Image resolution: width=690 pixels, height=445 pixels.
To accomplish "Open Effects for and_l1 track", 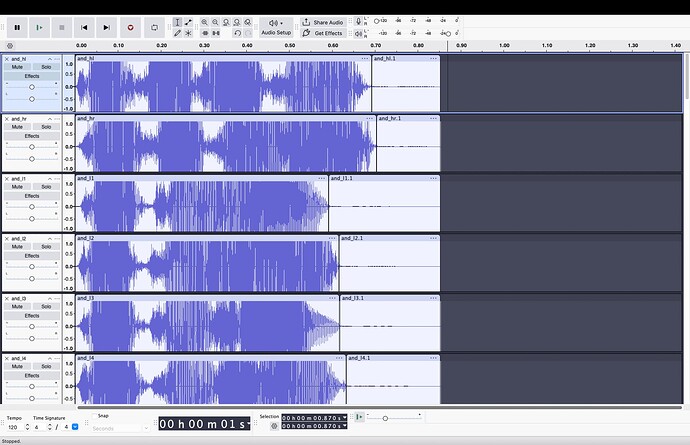I will pos(32,196).
